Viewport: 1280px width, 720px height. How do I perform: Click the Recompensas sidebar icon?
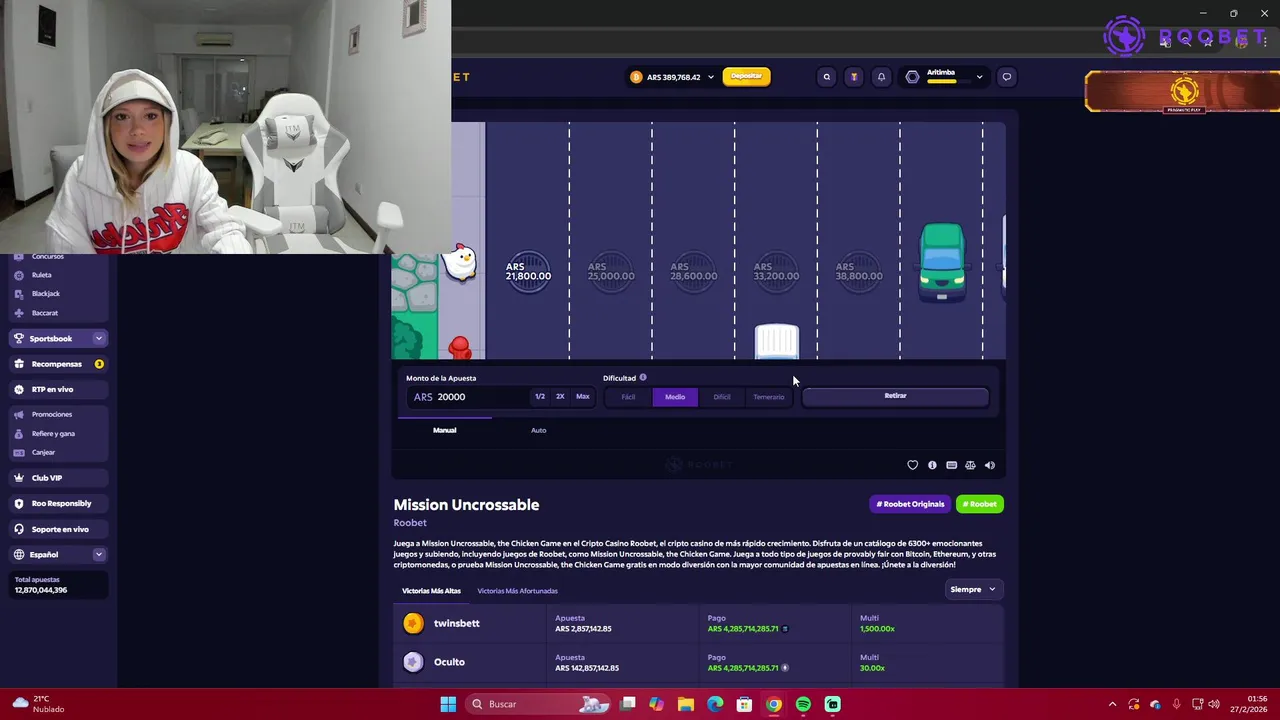coord(20,364)
